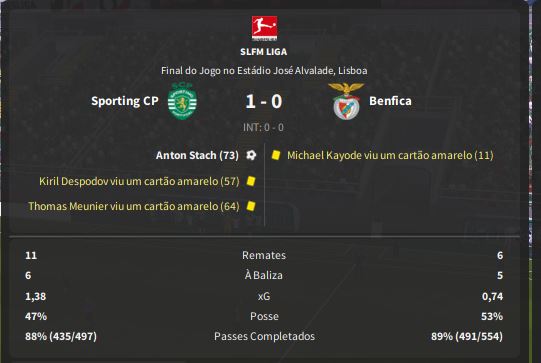Click Thomas Meunier's yellow card icon
The image size is (541, 363).
251,206
